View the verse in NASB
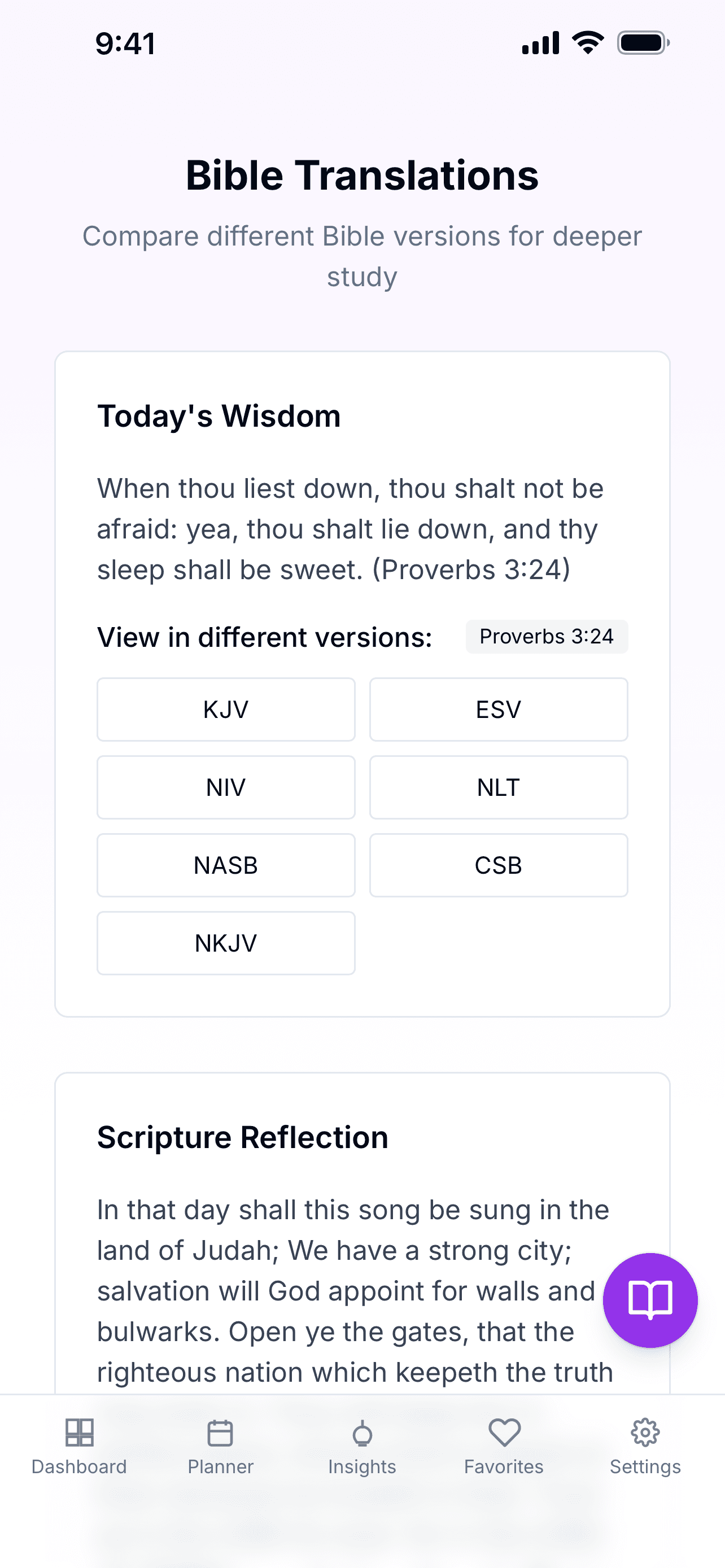This screenshot has height=1568, width=725. pos(226,866)
